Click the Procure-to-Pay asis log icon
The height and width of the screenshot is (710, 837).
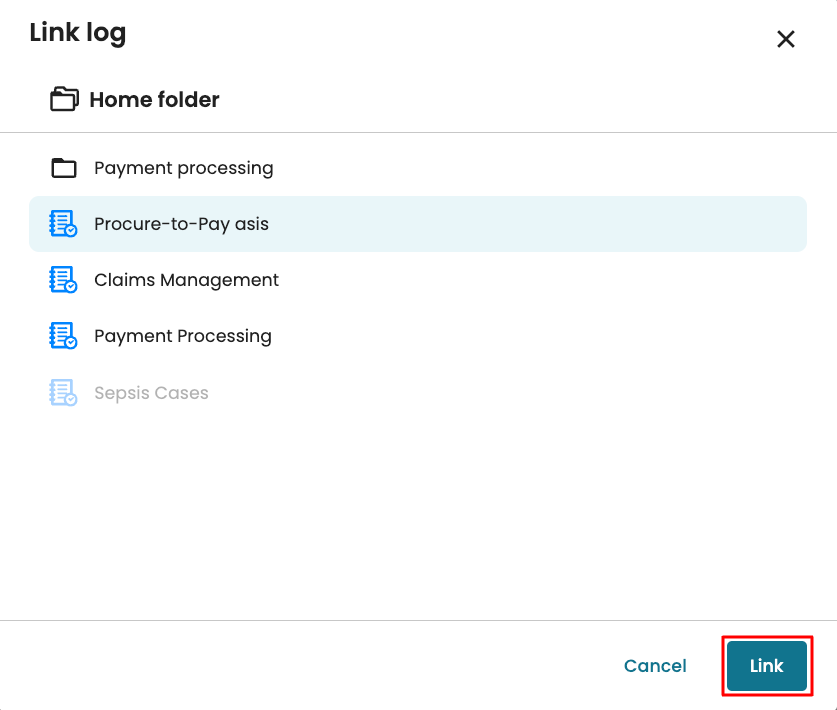point(63,224)
